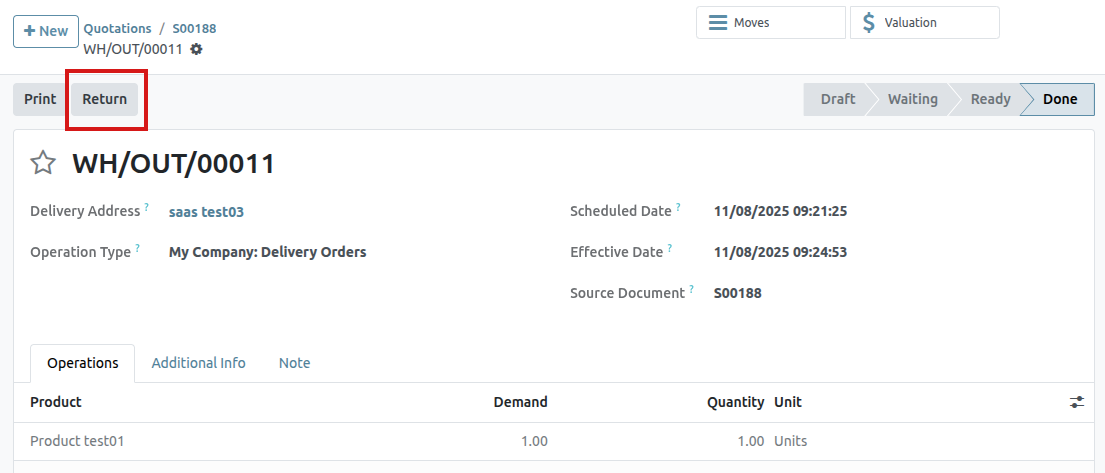Click the Operation Type help question mark
The image size is (1105, 473).
(137, 249)
